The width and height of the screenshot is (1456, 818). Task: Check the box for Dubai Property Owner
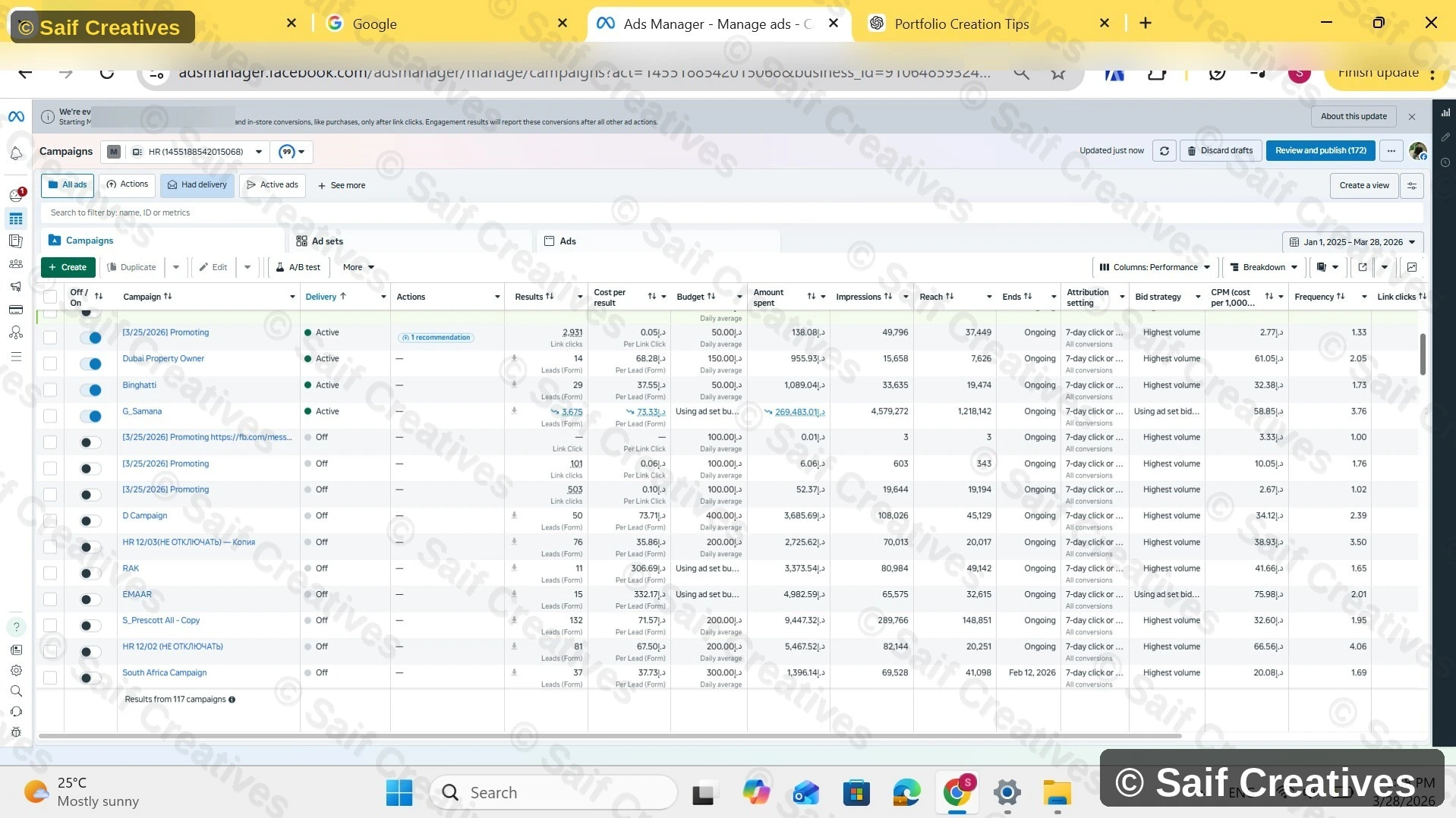pyautogui.click(x=50, y=363)
